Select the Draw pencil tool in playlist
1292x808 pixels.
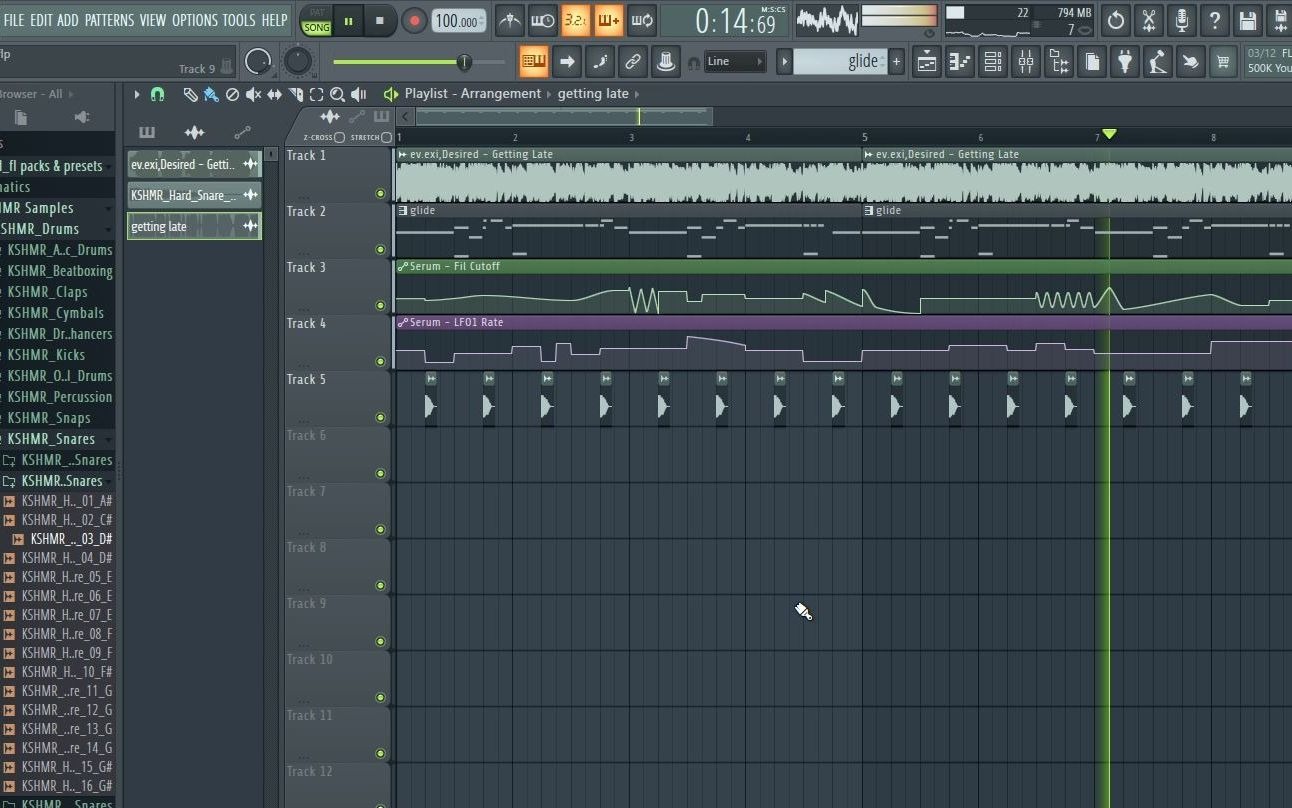(190, 94)
